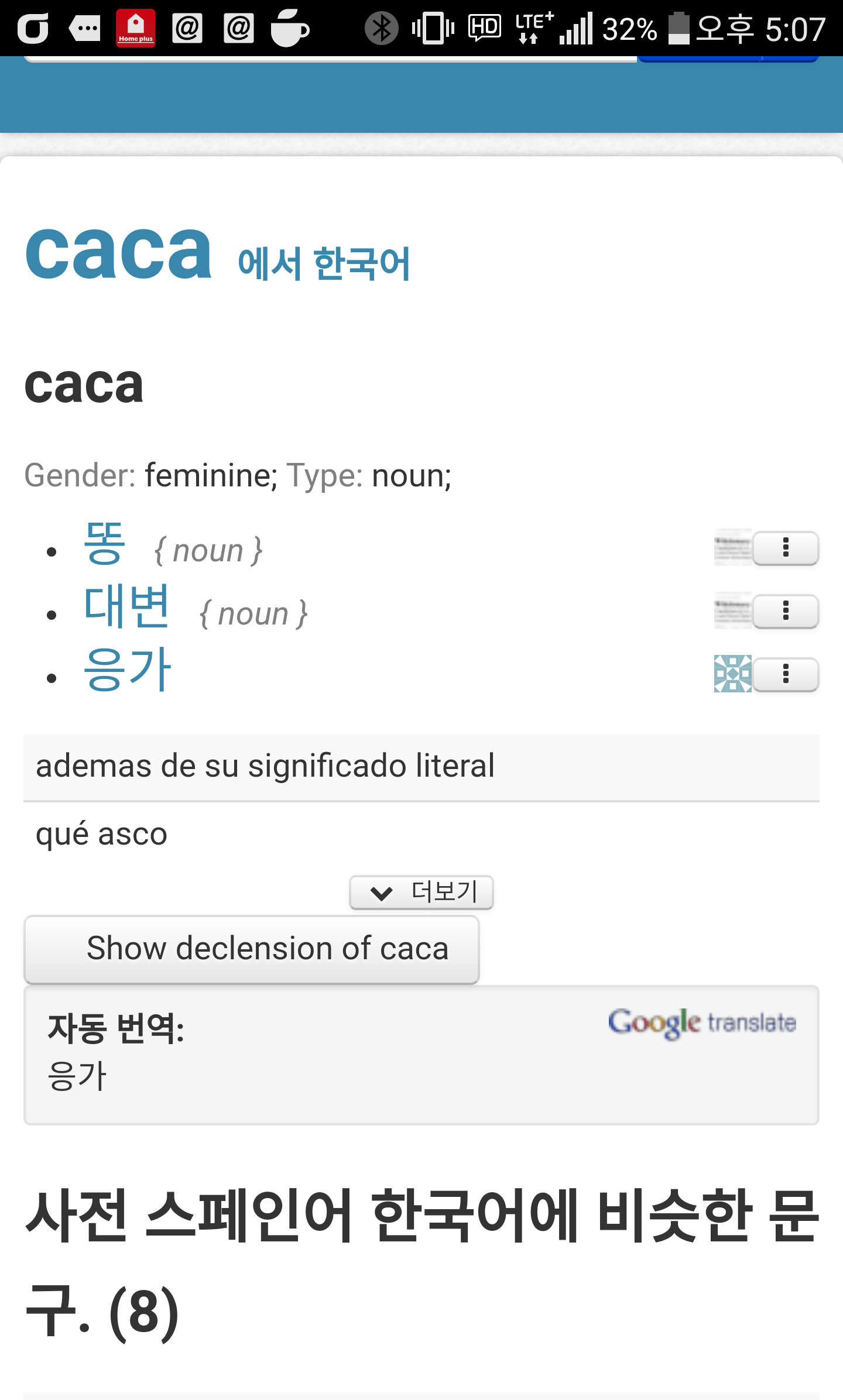Open three-dot menu for 똥 translation

click(x=786, y=548)
